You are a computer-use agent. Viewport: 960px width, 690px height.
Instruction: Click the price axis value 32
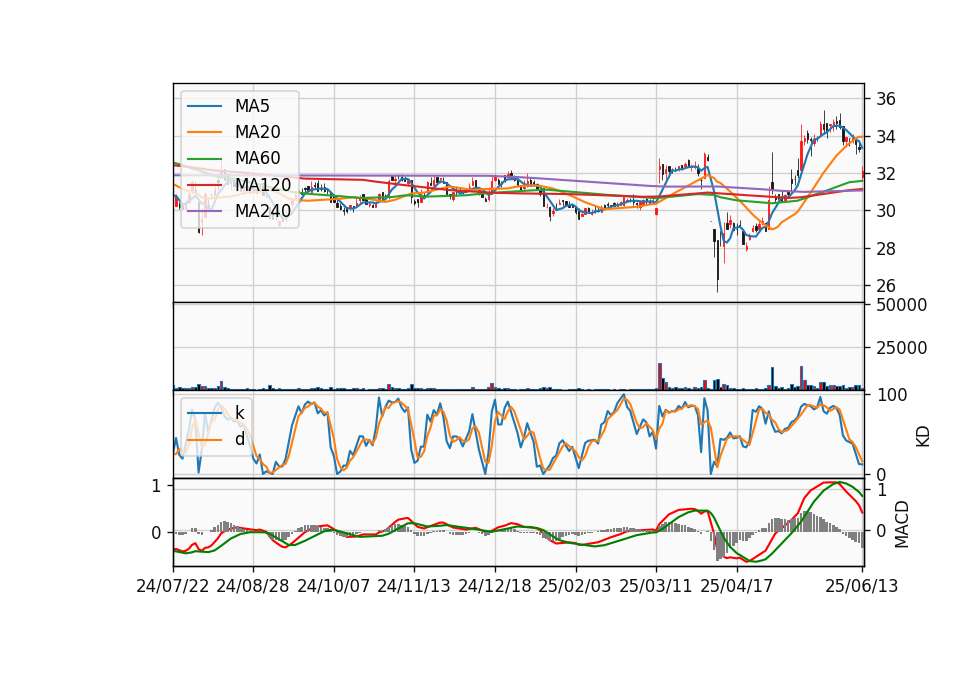pos(885,174)
